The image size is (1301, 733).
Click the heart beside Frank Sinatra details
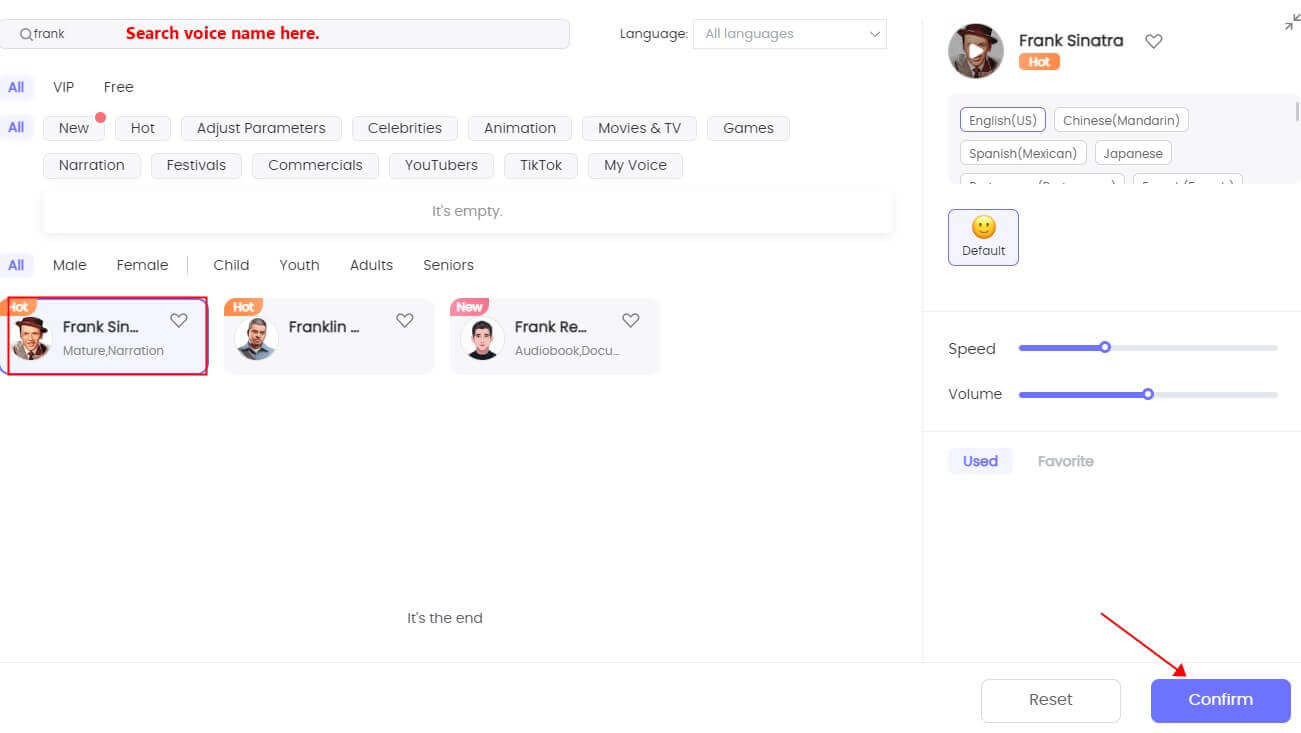click(x=1154, y=41)
